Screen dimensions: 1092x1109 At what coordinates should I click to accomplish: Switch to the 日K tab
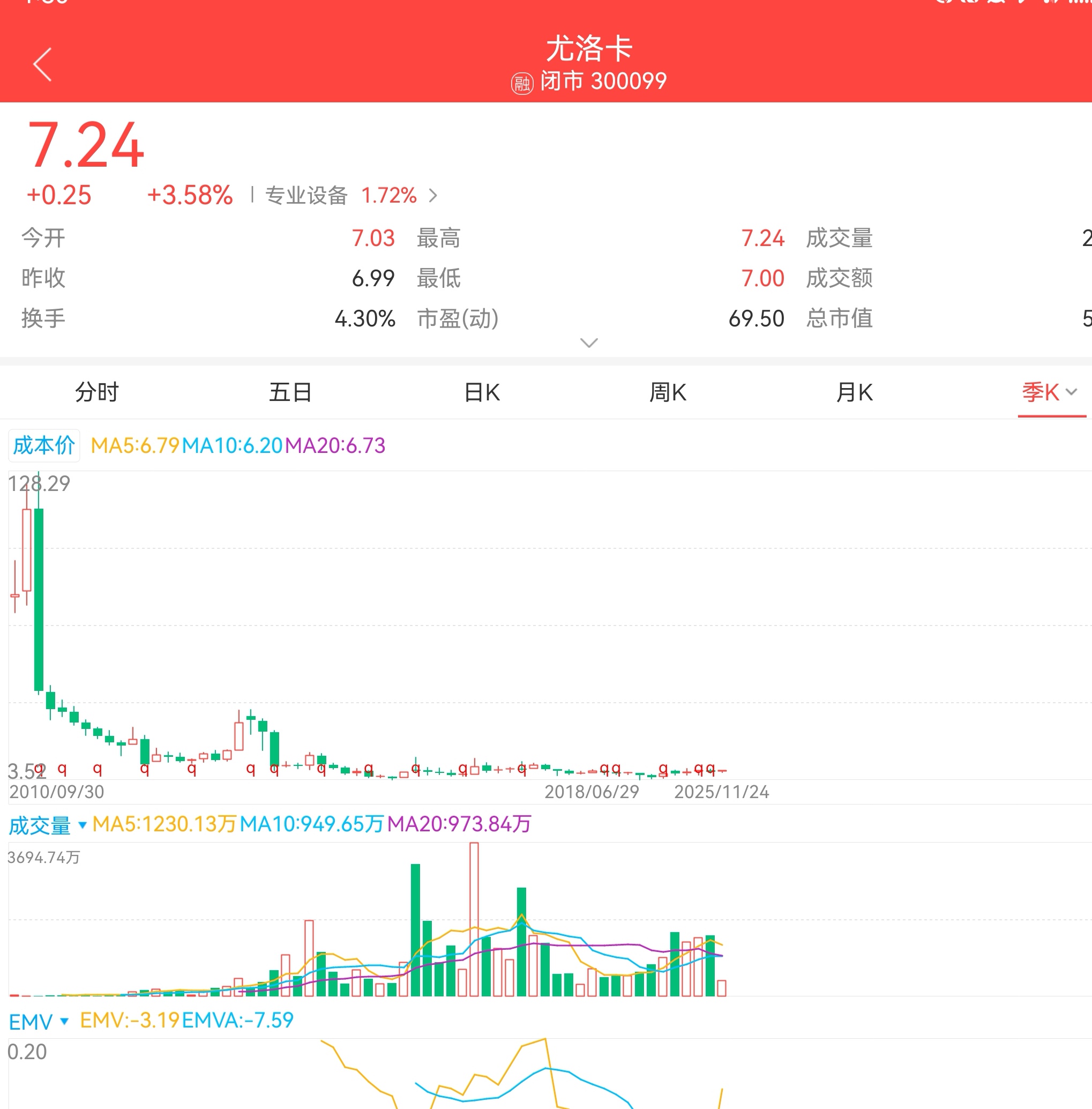point(482,392)
